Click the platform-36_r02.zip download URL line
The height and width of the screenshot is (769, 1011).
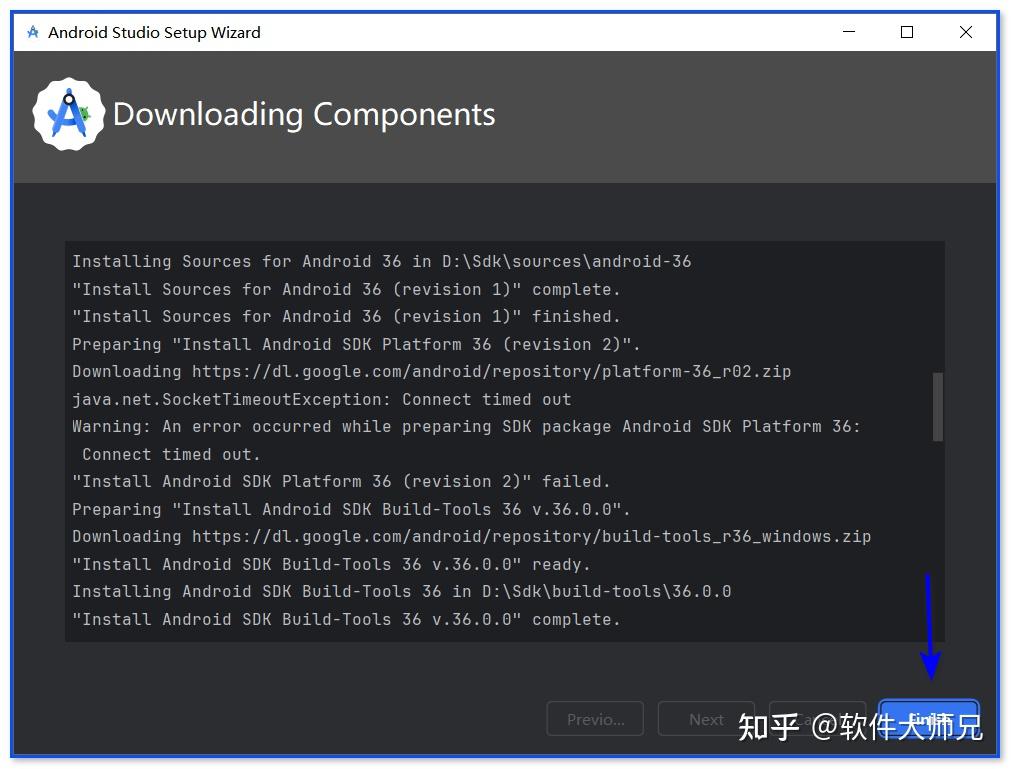click(x=431, y=372)
